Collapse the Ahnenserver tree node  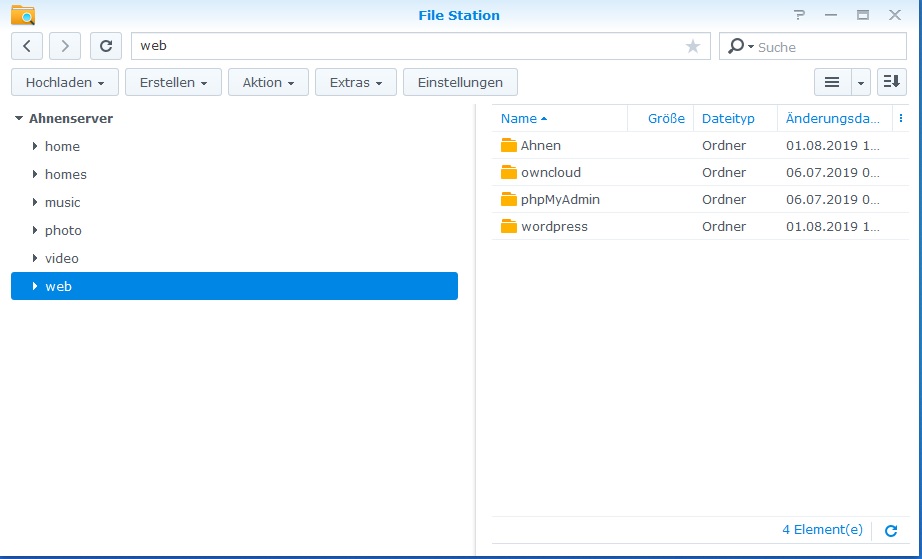point(19,119)
